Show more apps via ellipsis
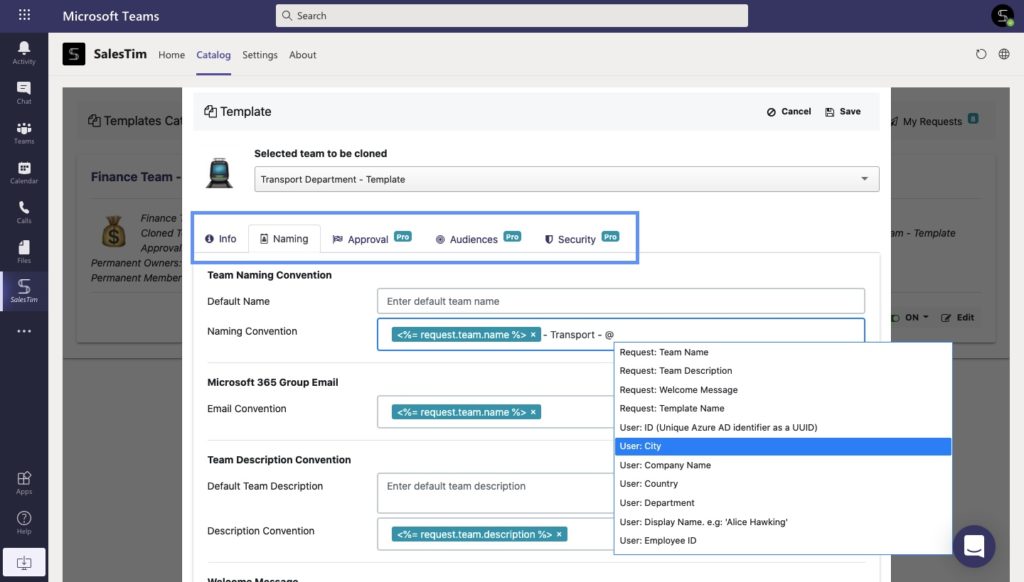Screen dimensions: 1024x582 click(24, 331)
